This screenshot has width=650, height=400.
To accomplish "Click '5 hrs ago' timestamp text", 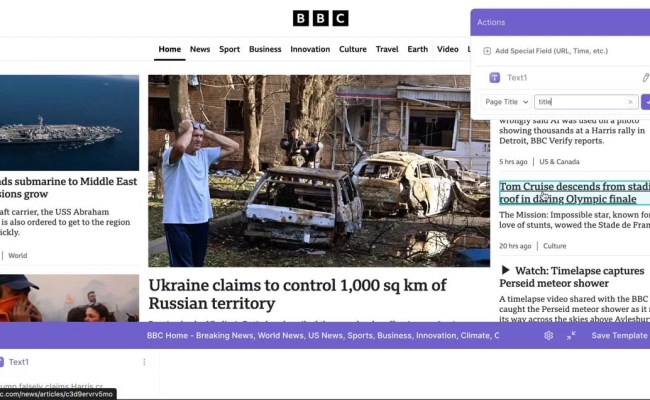I will click(513, 162).
